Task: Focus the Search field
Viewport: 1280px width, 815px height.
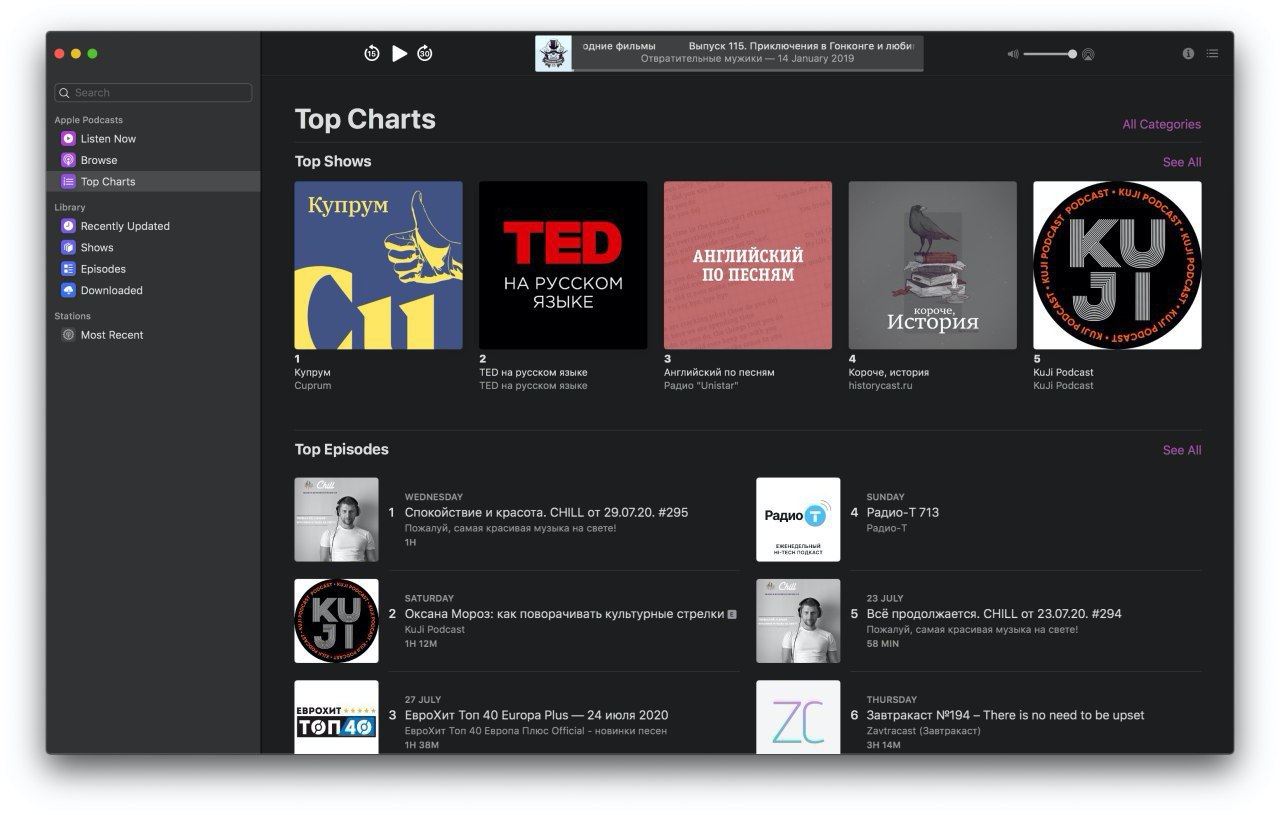Action: (x=153, y=93)
